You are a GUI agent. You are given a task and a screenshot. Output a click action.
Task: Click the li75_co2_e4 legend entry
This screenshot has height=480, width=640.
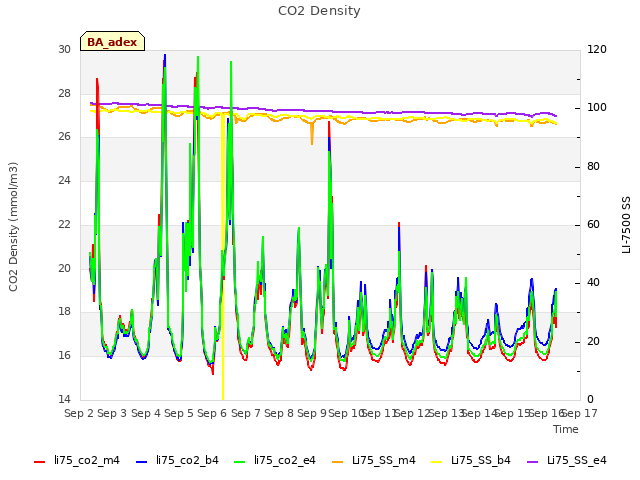tap(275, 461)
